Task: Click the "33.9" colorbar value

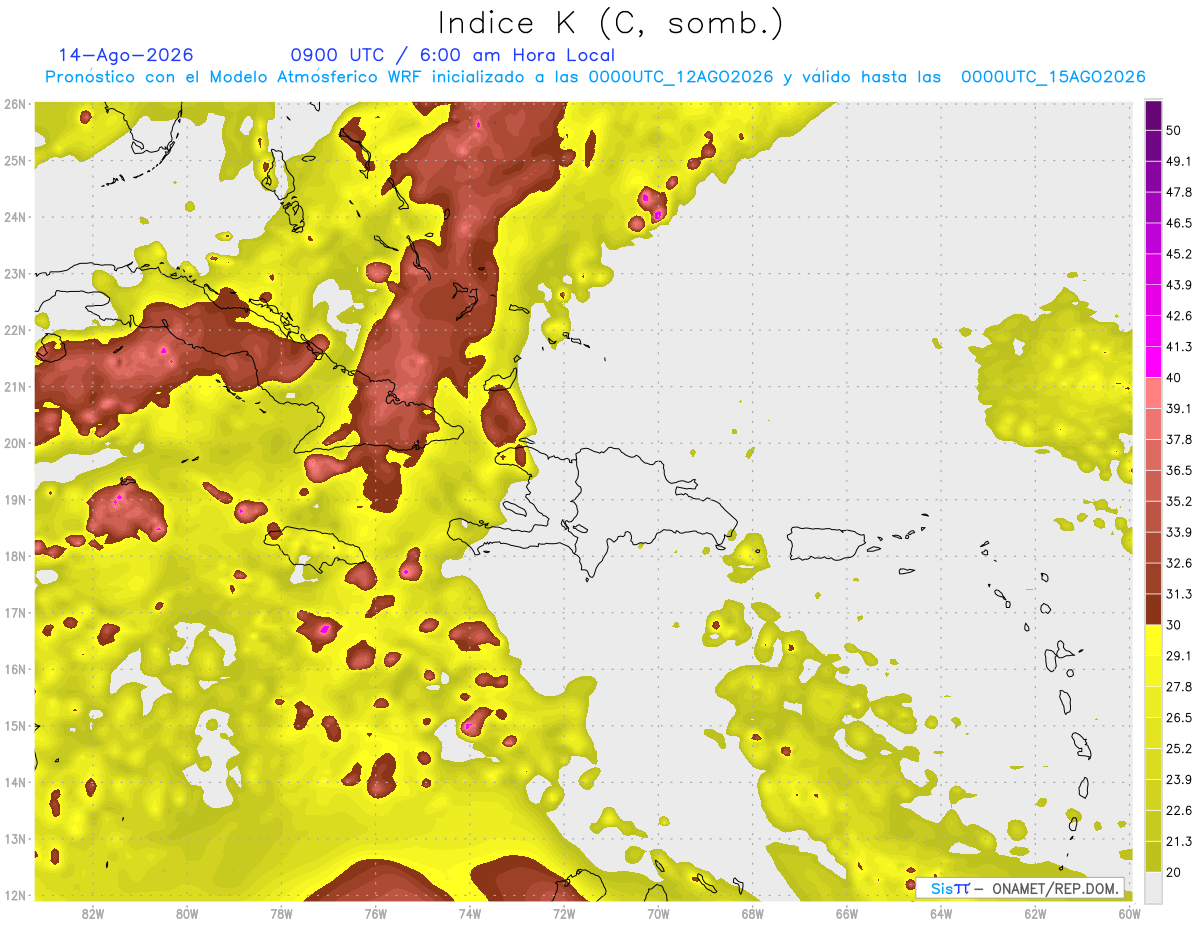Action: 1179,532
